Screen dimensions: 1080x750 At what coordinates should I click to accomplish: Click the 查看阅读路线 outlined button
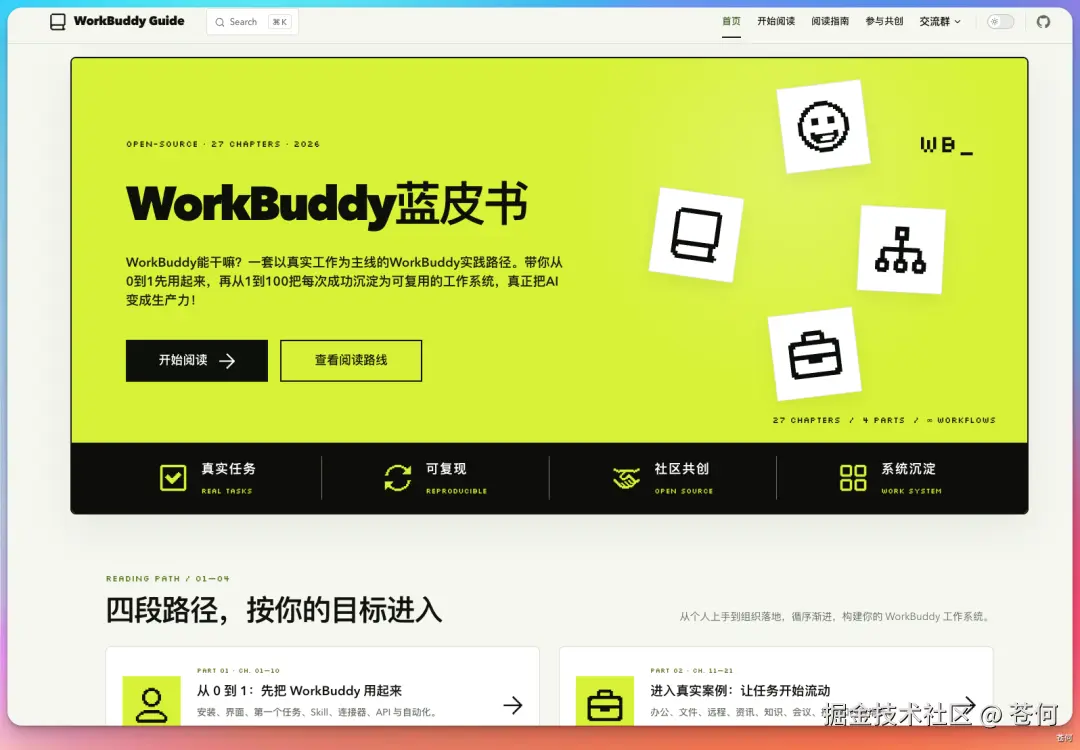click(x=351, y=361)
